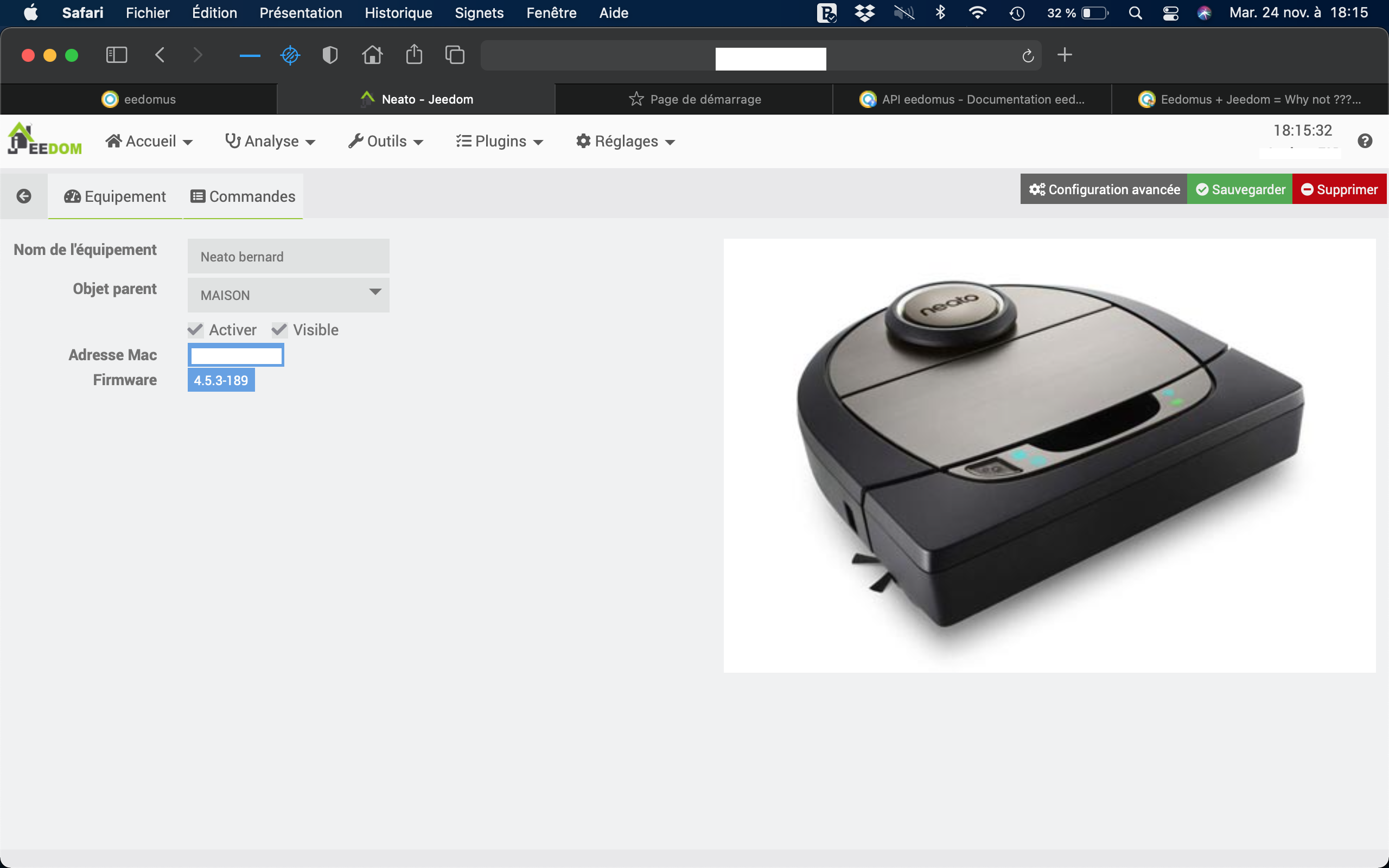Open the Safari application menu

pyautogui.click(x=82, y=12)
